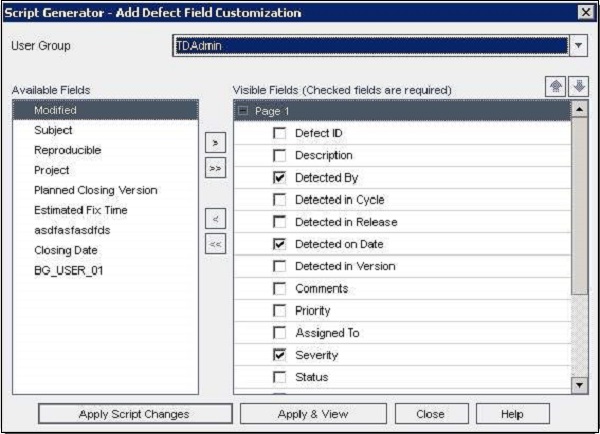Check the Defect ID checkbox

click(x=279, y=133)
